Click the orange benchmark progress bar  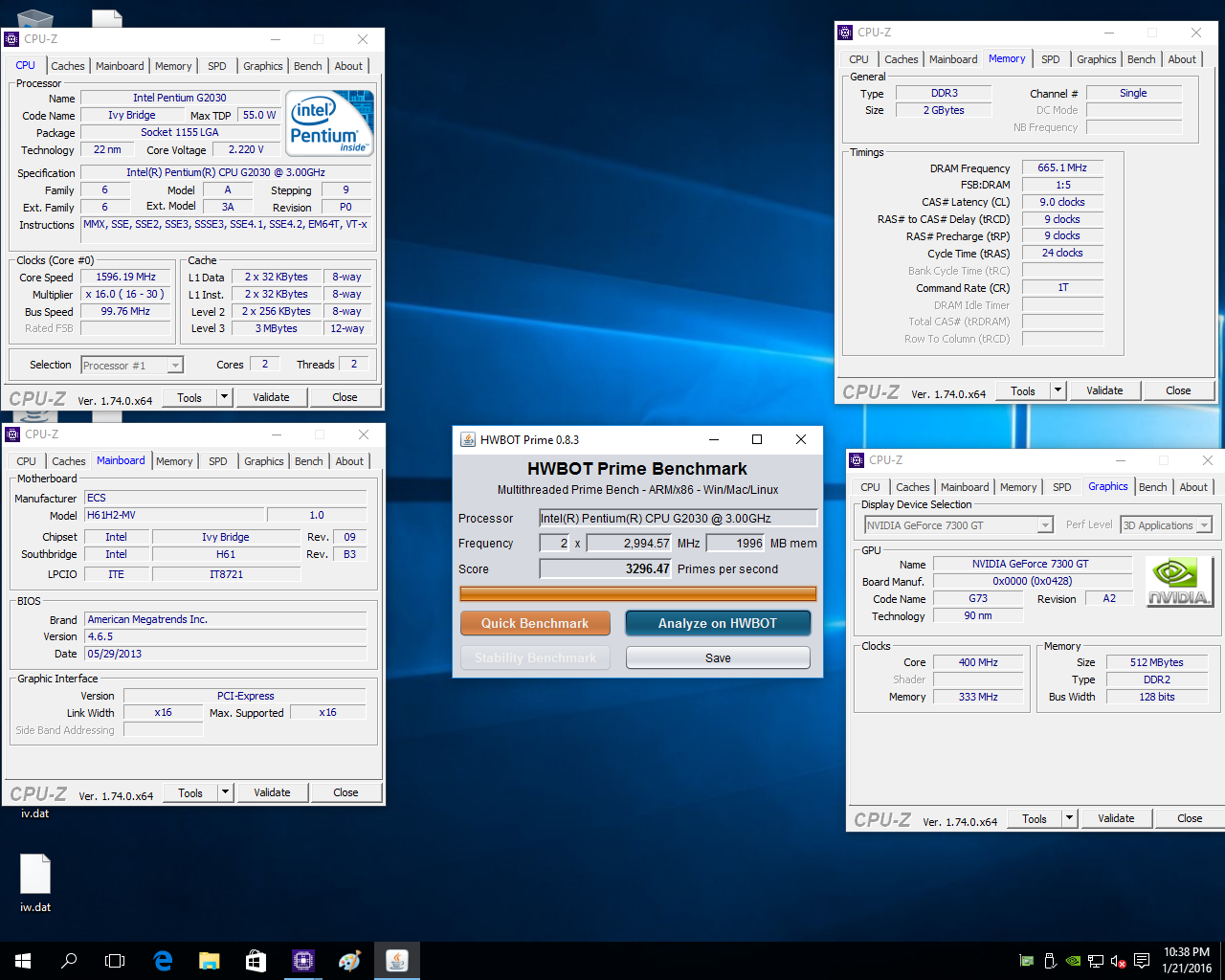point(638,593)
